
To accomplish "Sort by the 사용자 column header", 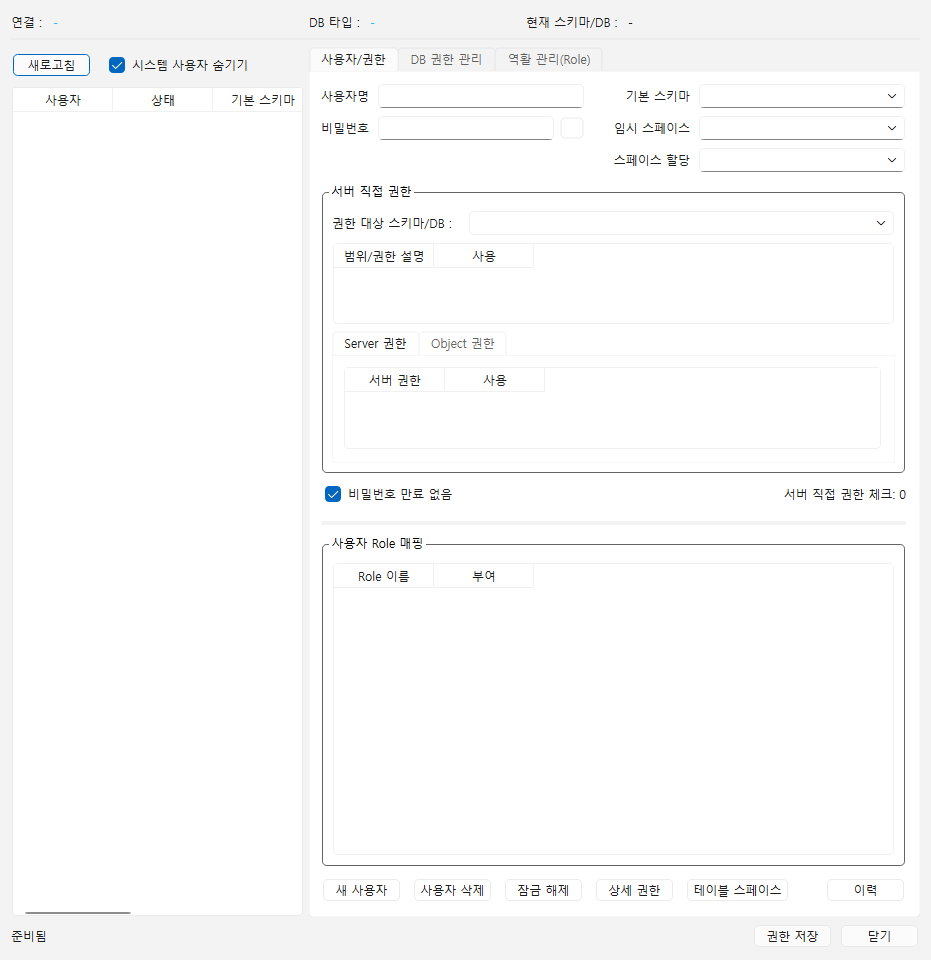I will coord(62,100).
